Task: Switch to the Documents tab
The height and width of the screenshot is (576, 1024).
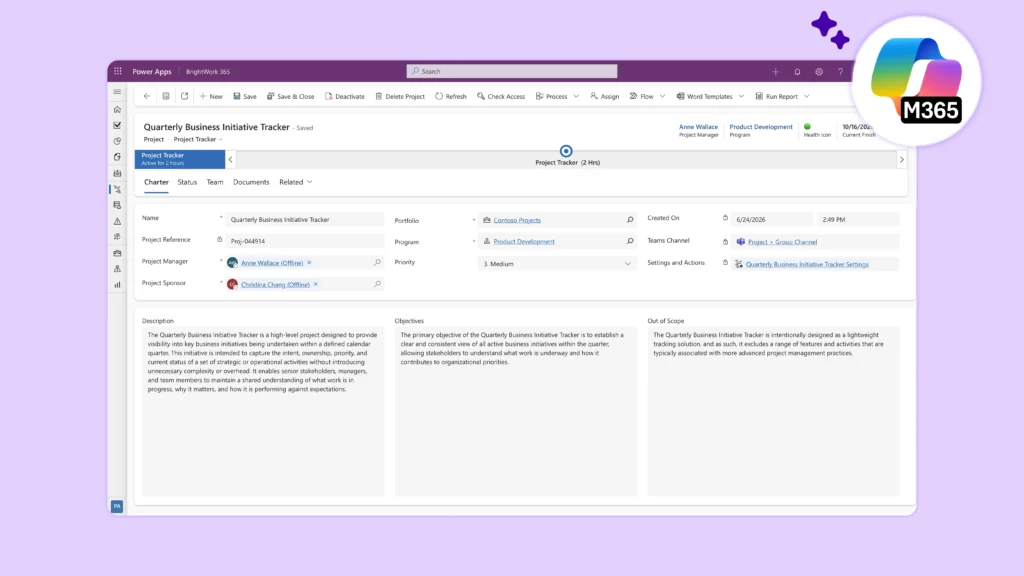Action: 251,182
